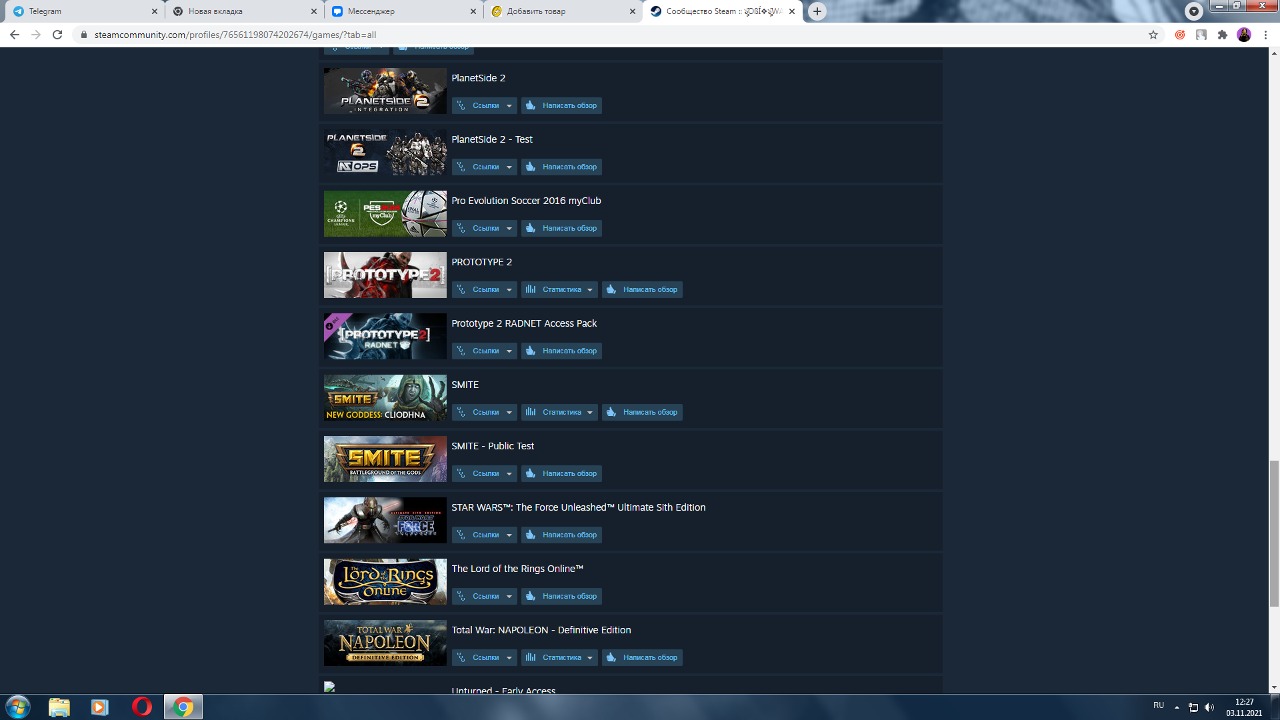Switch to the Добавить товар tab

563,11
